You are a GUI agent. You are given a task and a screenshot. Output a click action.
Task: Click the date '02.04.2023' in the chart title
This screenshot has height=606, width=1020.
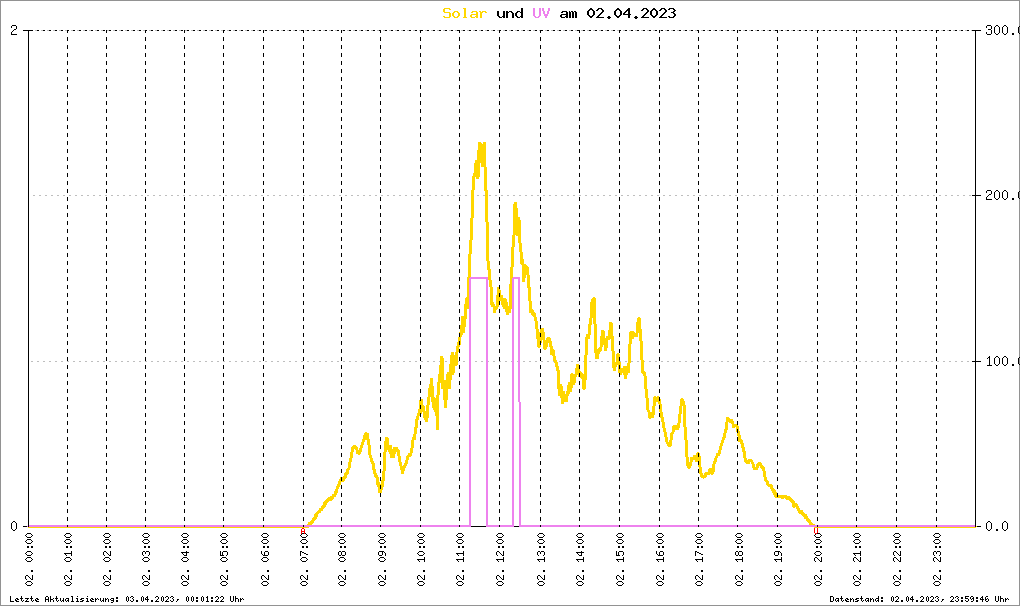point(631,13)
